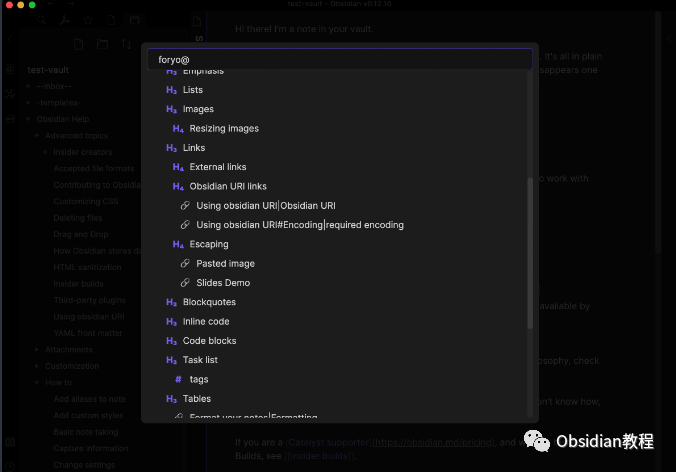Open Change settings note in file tree
This screenshot has height=472, width=676.
tap(84, 465)
